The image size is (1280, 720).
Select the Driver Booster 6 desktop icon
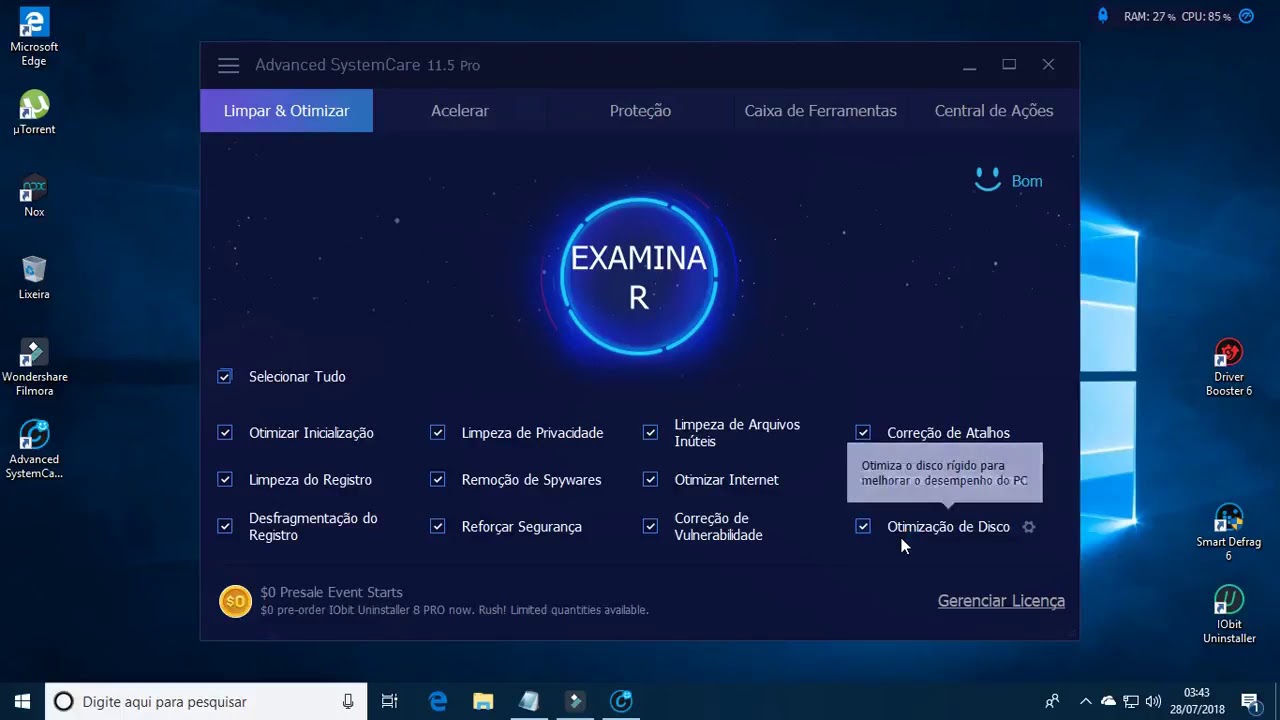tap(1229, 368)
